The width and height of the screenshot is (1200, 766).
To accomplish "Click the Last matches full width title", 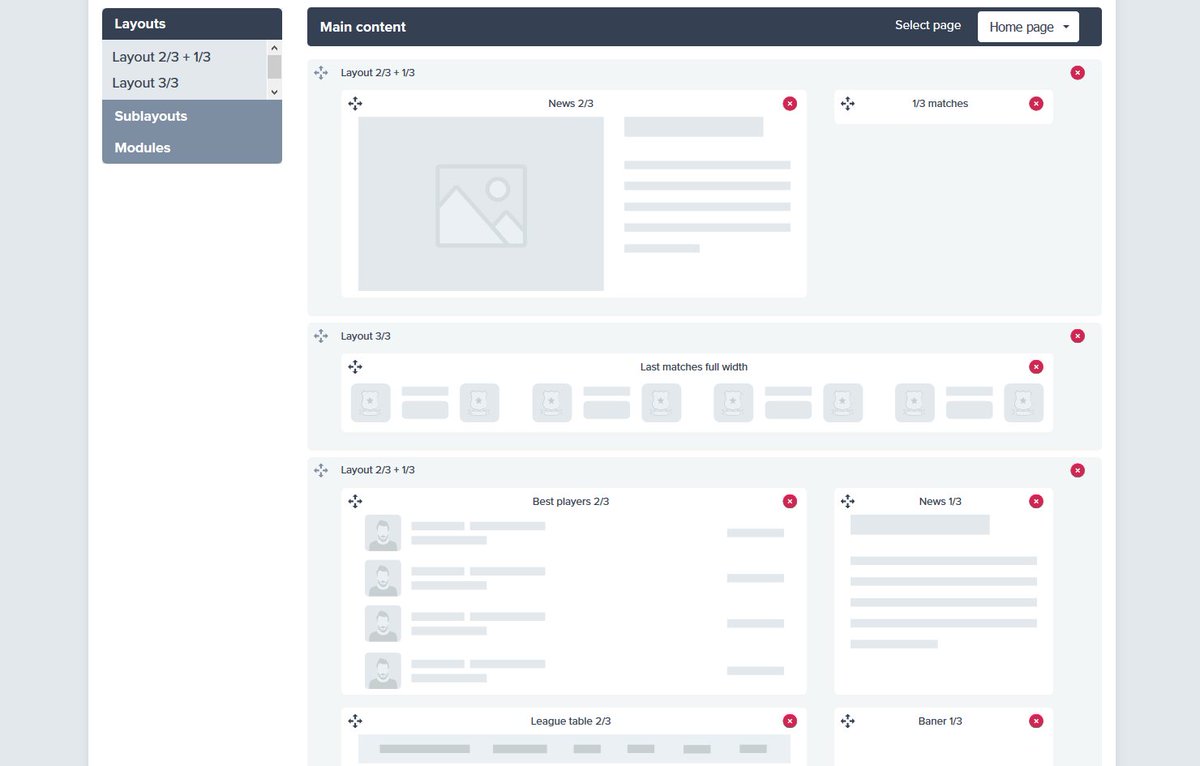I will pyautogui.click(x=694, y=367).
